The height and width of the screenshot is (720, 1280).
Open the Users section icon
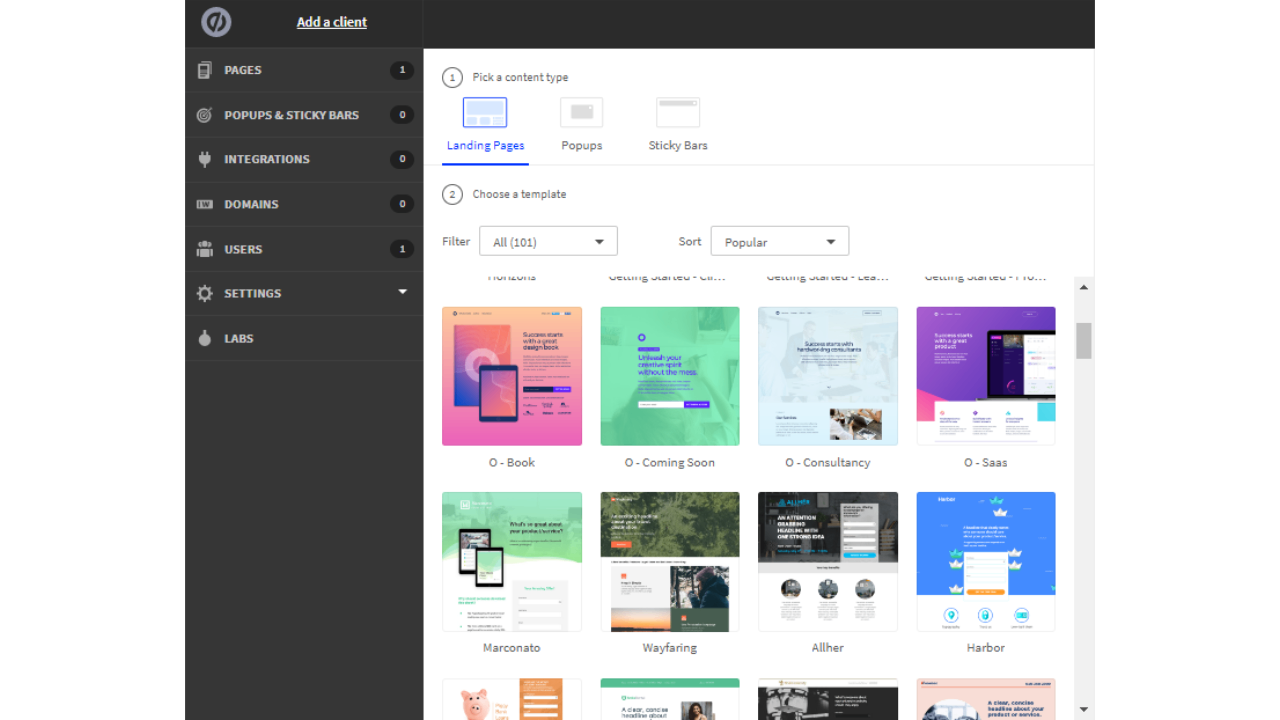204,249
